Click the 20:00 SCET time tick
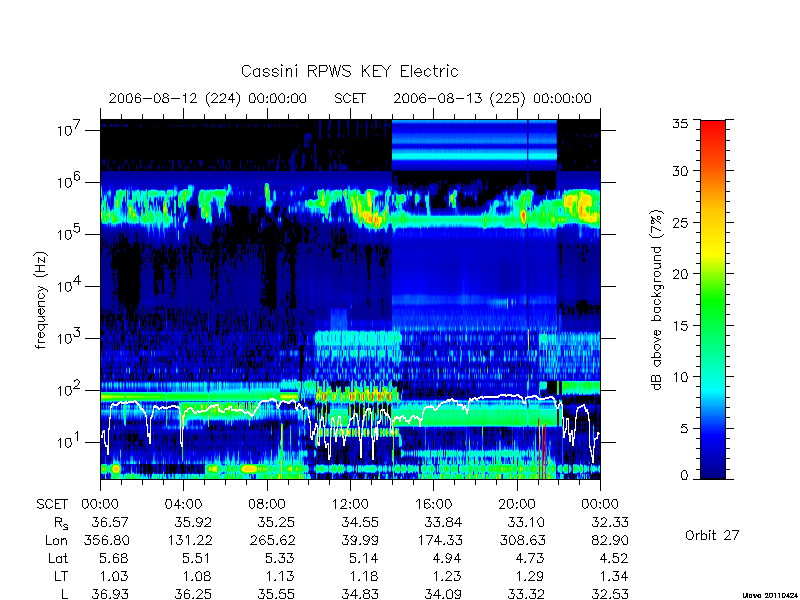This screenshot has height=600, width=800. [517, 504]
